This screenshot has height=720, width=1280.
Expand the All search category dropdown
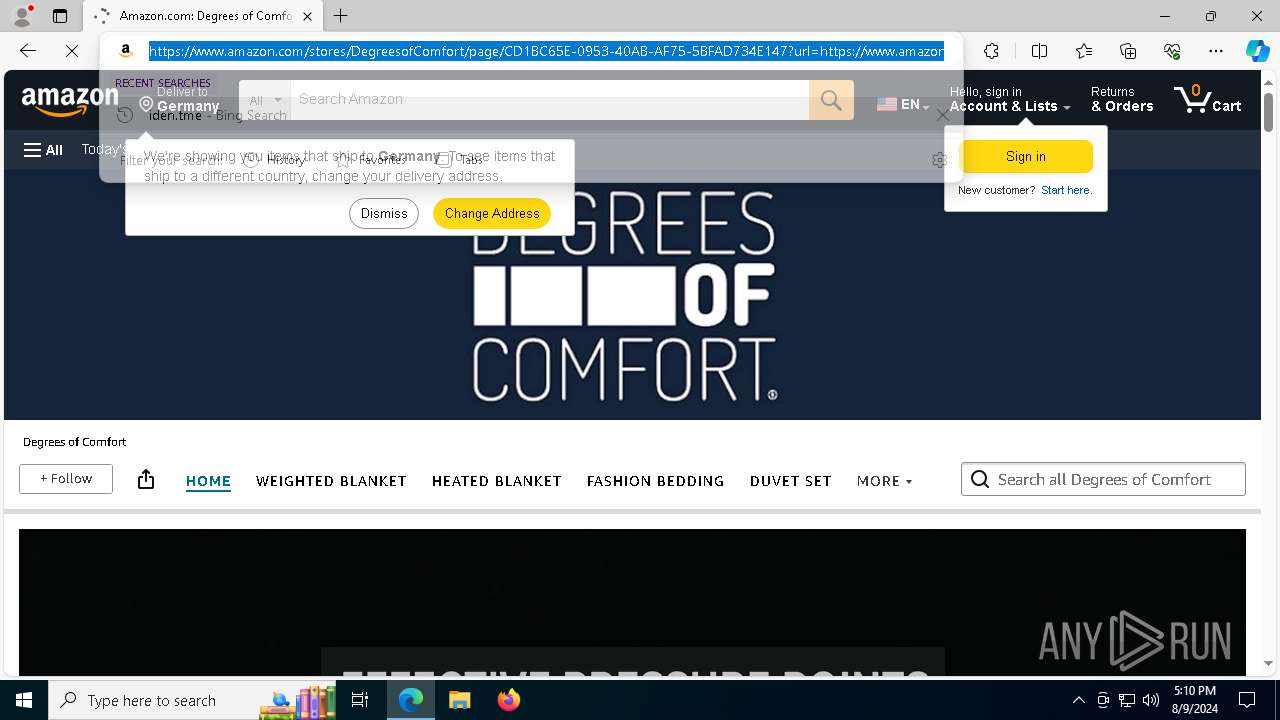(x=265, y=100)
